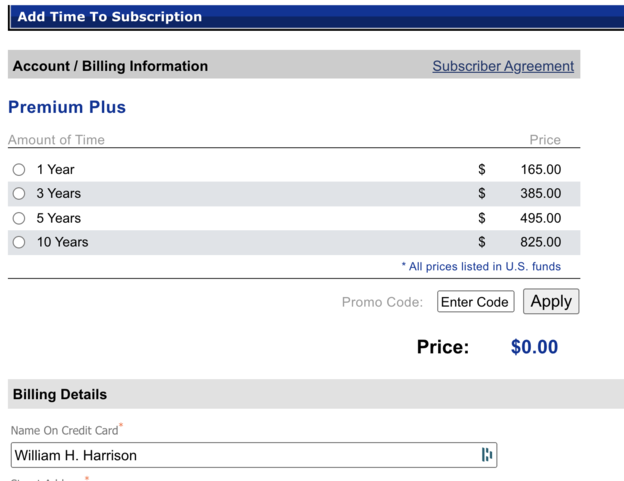Pick the 10 Years radio option
The height and width of the screenshot is (481, 624).
[19, 242]
